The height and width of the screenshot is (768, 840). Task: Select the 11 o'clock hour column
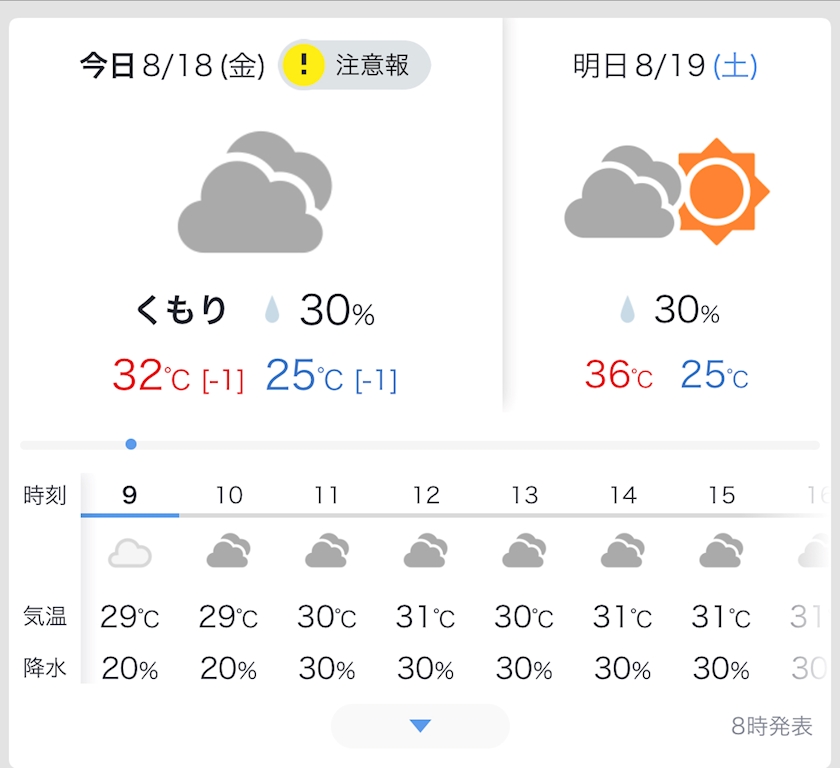tap(327, 495)
